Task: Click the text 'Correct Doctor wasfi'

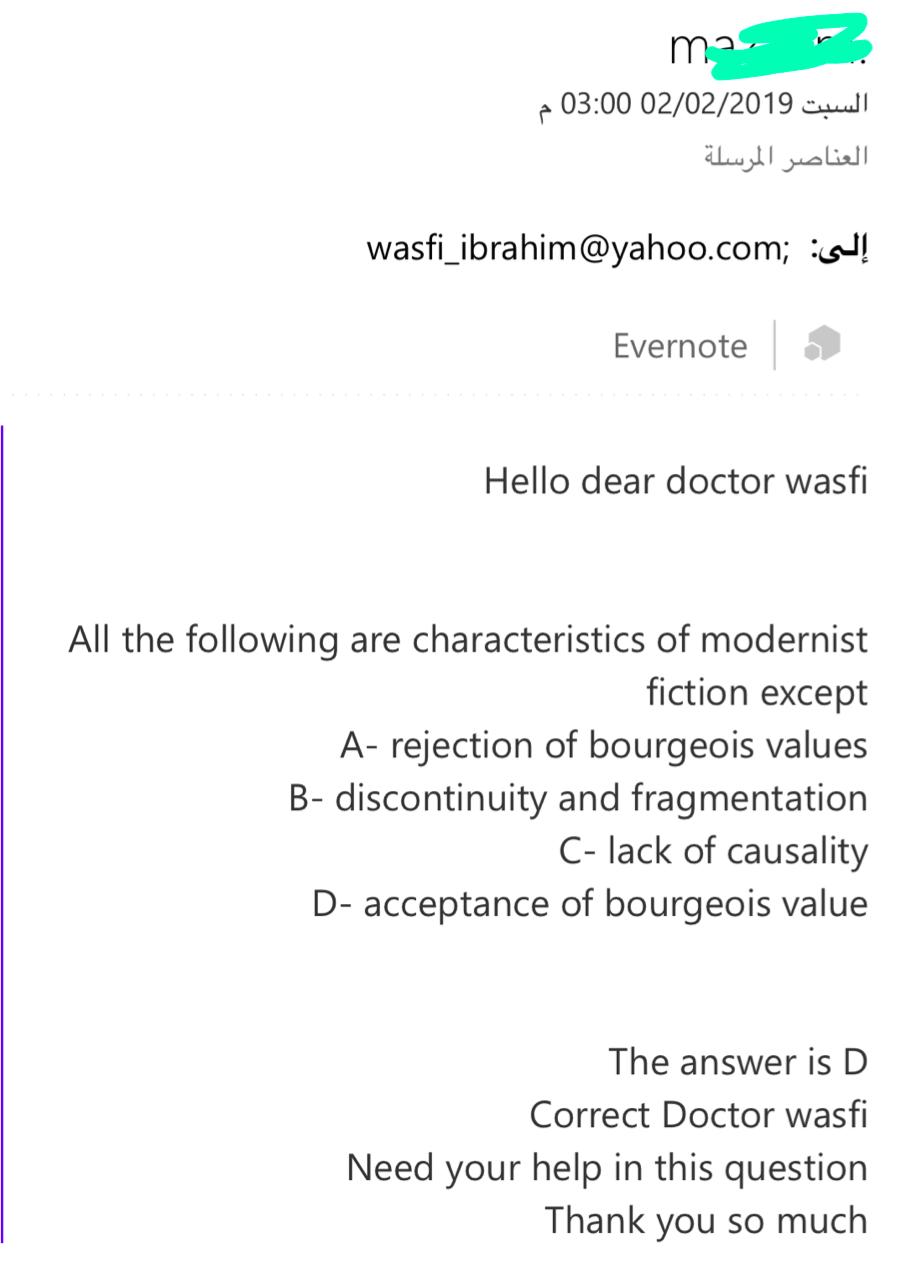Action: click(x=698, y=1115)
